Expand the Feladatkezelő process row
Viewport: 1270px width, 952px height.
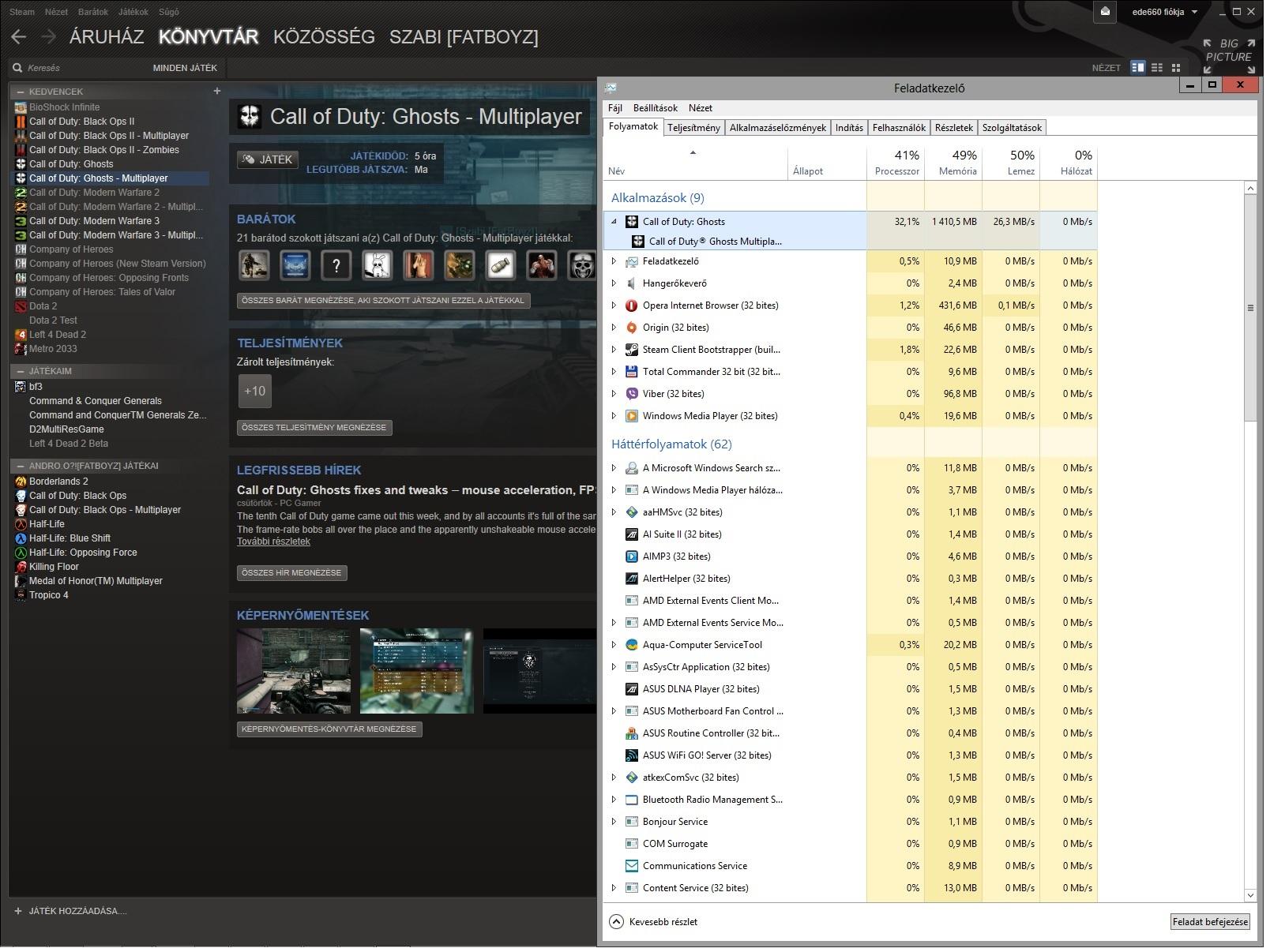614,261
